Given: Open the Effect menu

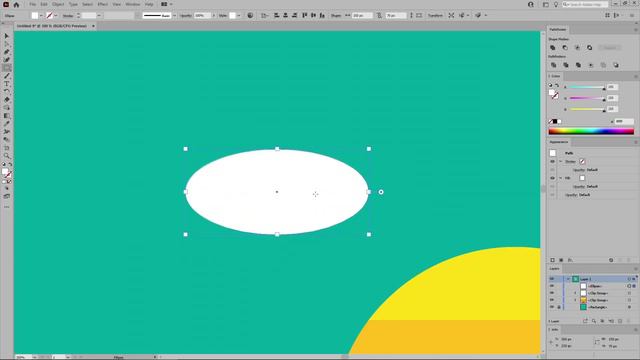Looking at the screenshot, I should (x=102, y=4).
